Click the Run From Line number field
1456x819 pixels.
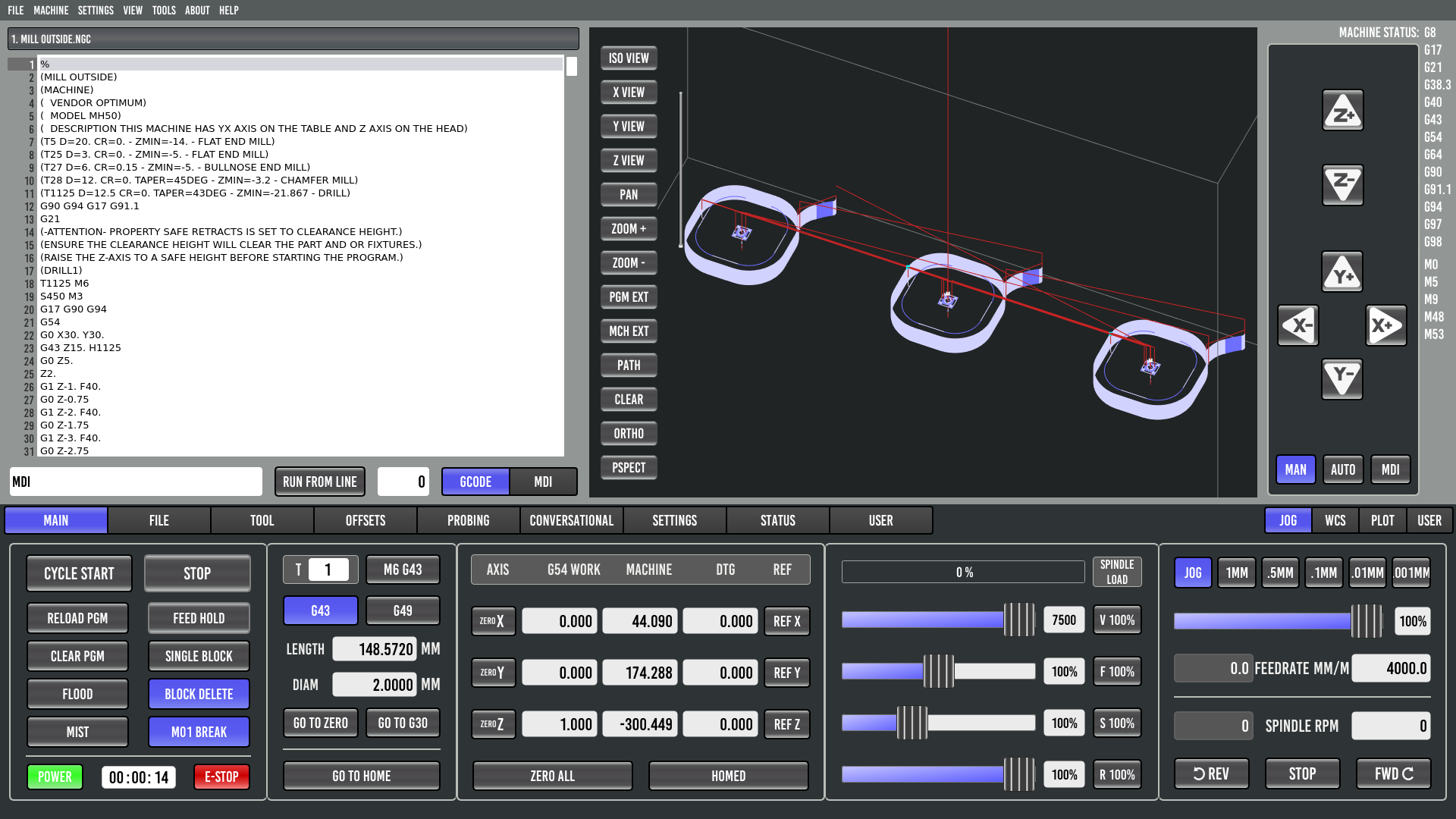click(403, 482)
